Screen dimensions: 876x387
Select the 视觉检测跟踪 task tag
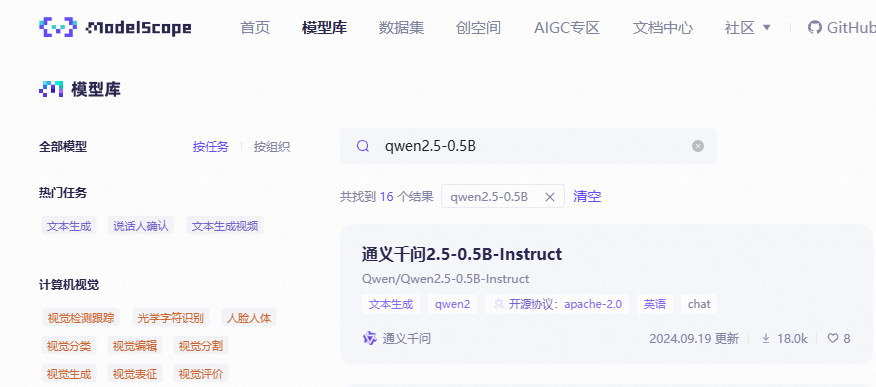coord(81,318)
